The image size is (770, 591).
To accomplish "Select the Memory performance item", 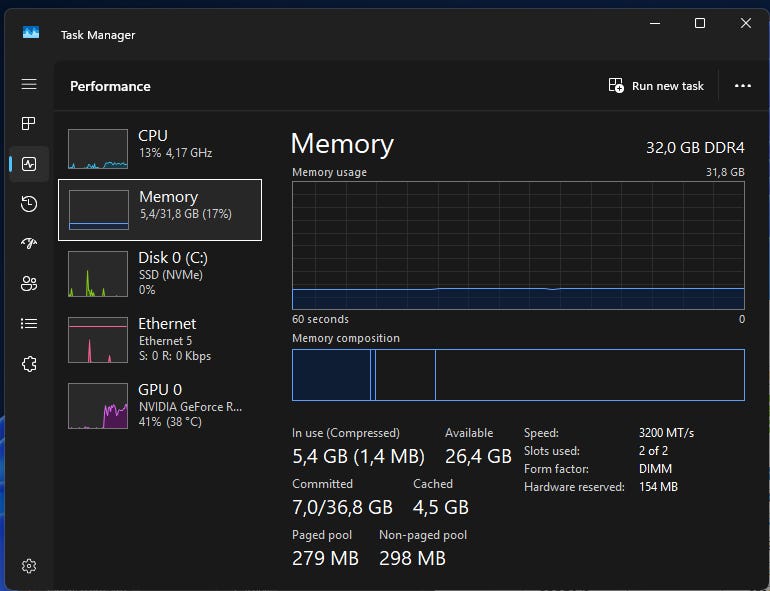I will (x=160, y=210).
